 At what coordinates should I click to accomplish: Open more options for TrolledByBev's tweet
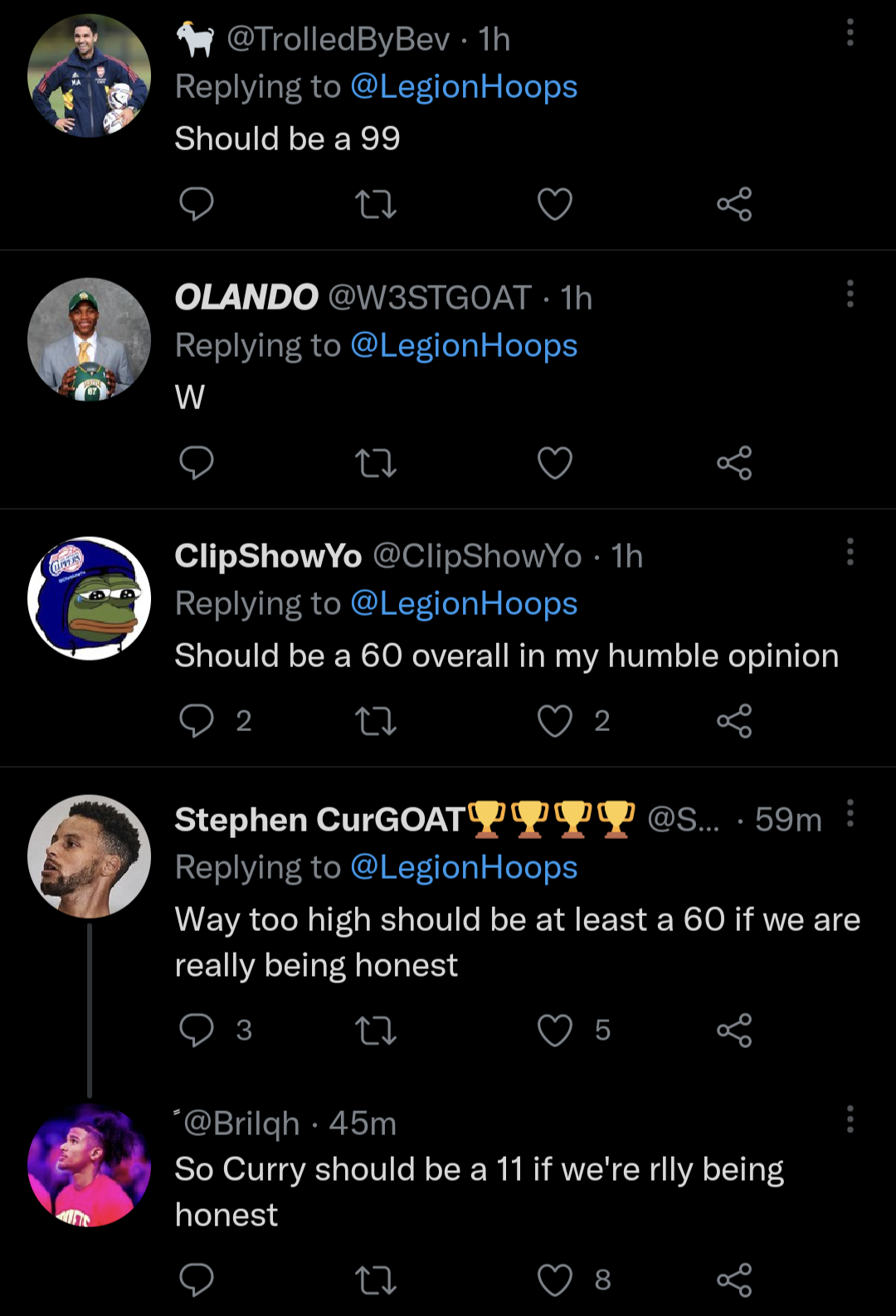point(850,33)
